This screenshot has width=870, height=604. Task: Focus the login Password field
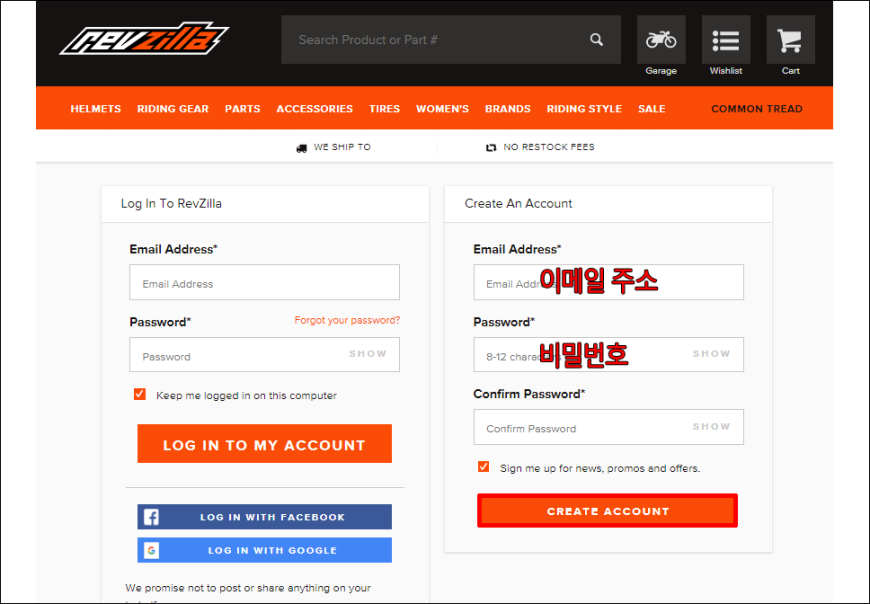pos(265,354)
